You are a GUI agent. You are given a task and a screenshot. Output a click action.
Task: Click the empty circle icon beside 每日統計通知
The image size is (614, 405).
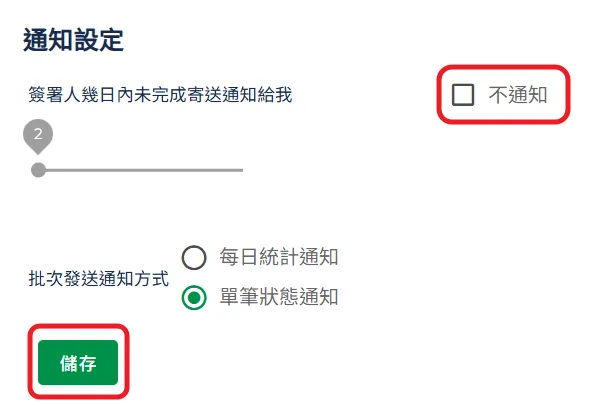click(194, 257)
